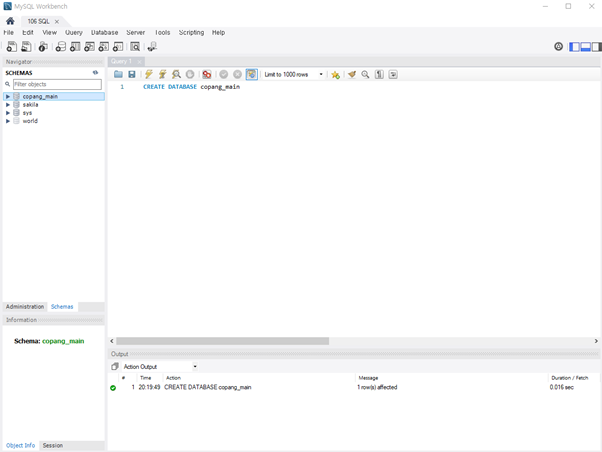602x452 pixels.
Task: Save snippet star icon
Action: [x=336, y=75]
